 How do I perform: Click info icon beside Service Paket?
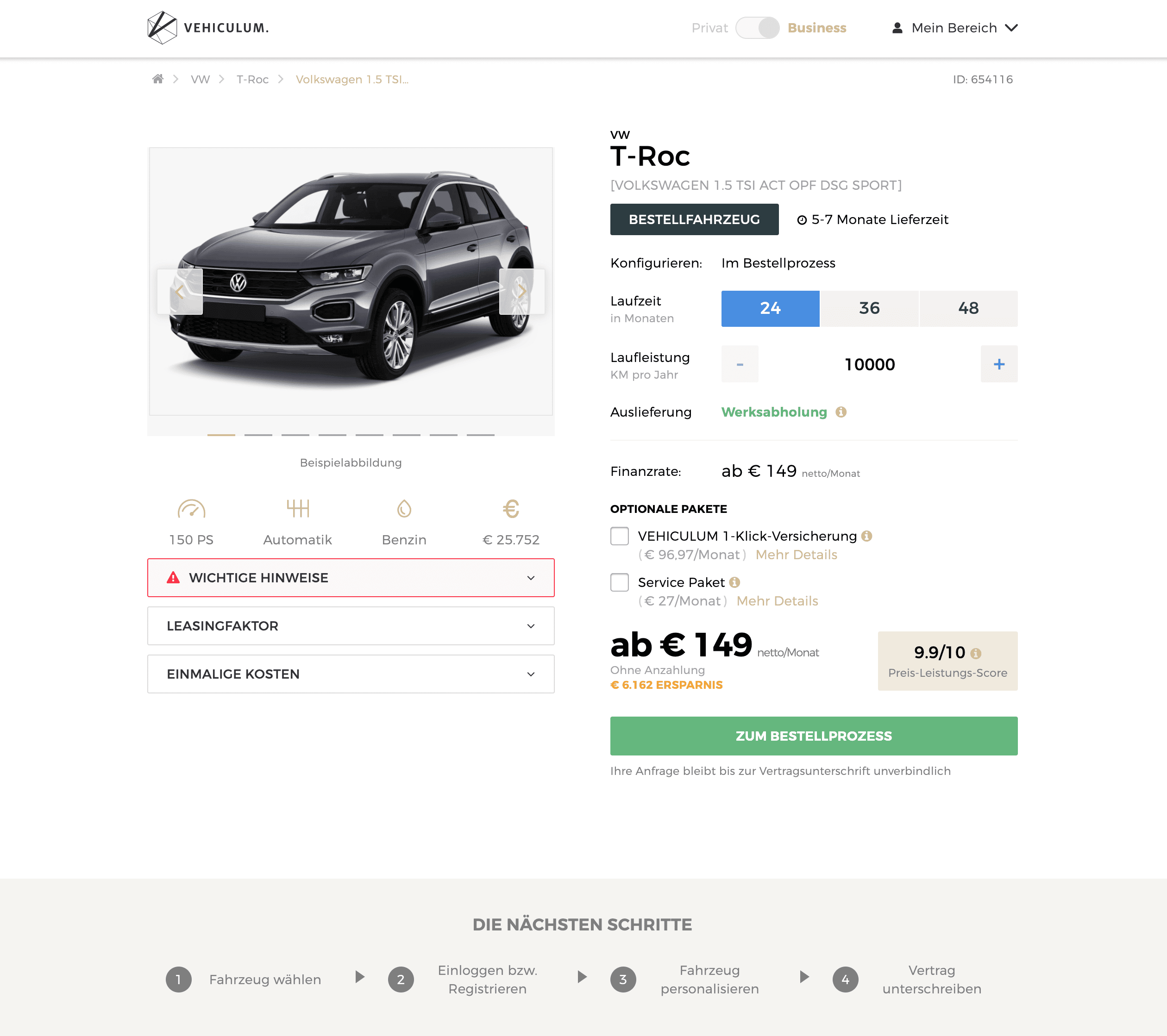pos(735,582)
